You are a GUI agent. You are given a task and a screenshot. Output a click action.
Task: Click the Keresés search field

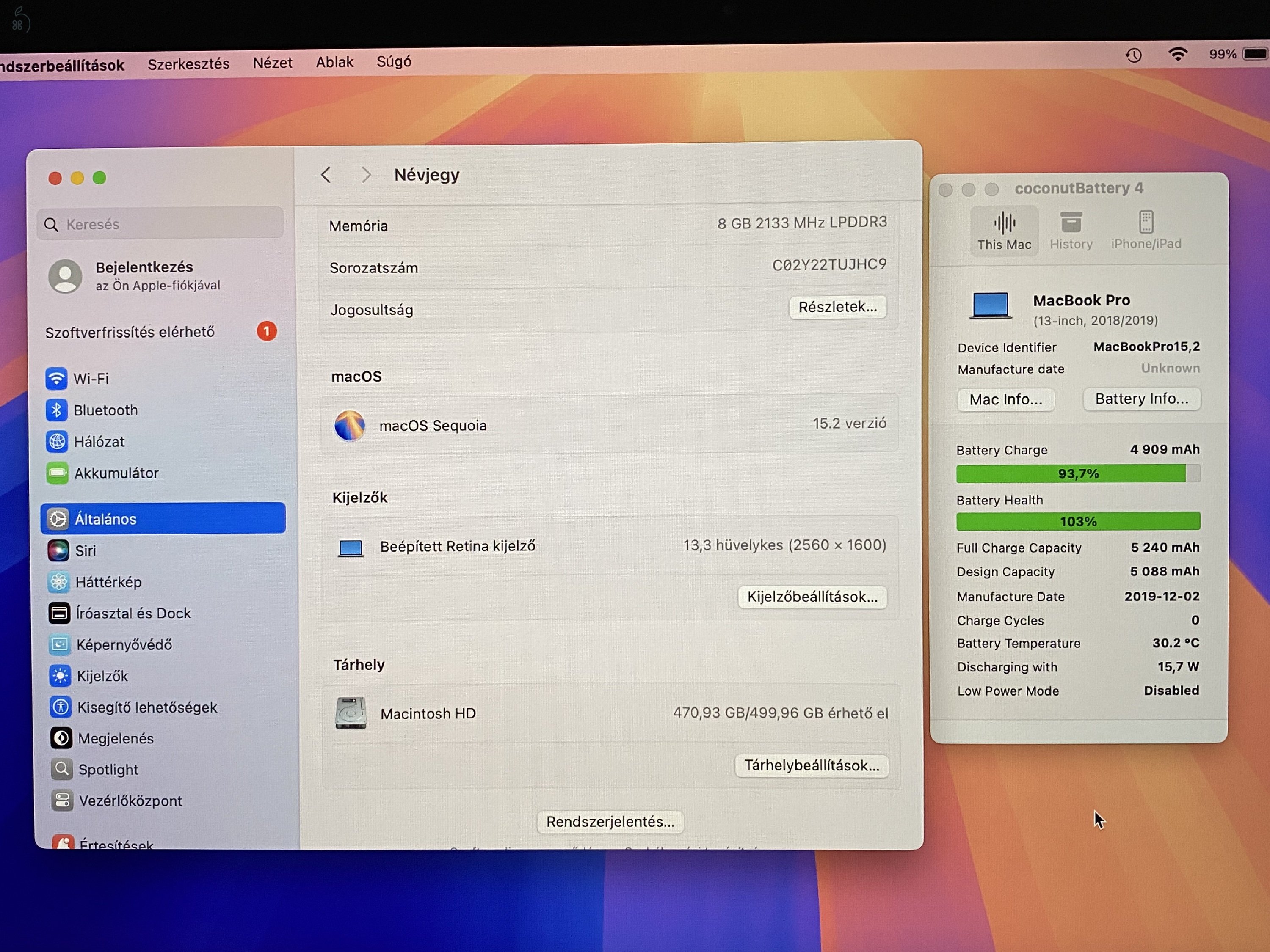coord(161,224)
